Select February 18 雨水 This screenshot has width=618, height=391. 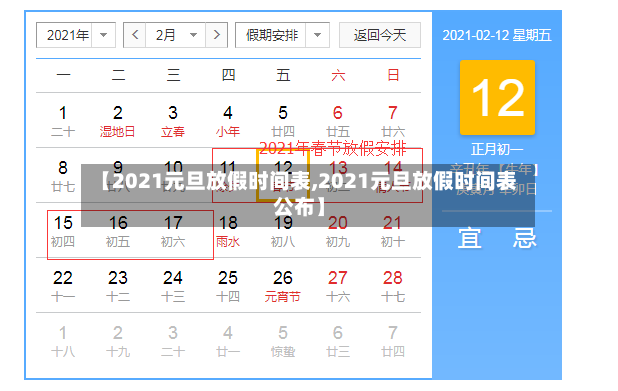click(228, 231)
